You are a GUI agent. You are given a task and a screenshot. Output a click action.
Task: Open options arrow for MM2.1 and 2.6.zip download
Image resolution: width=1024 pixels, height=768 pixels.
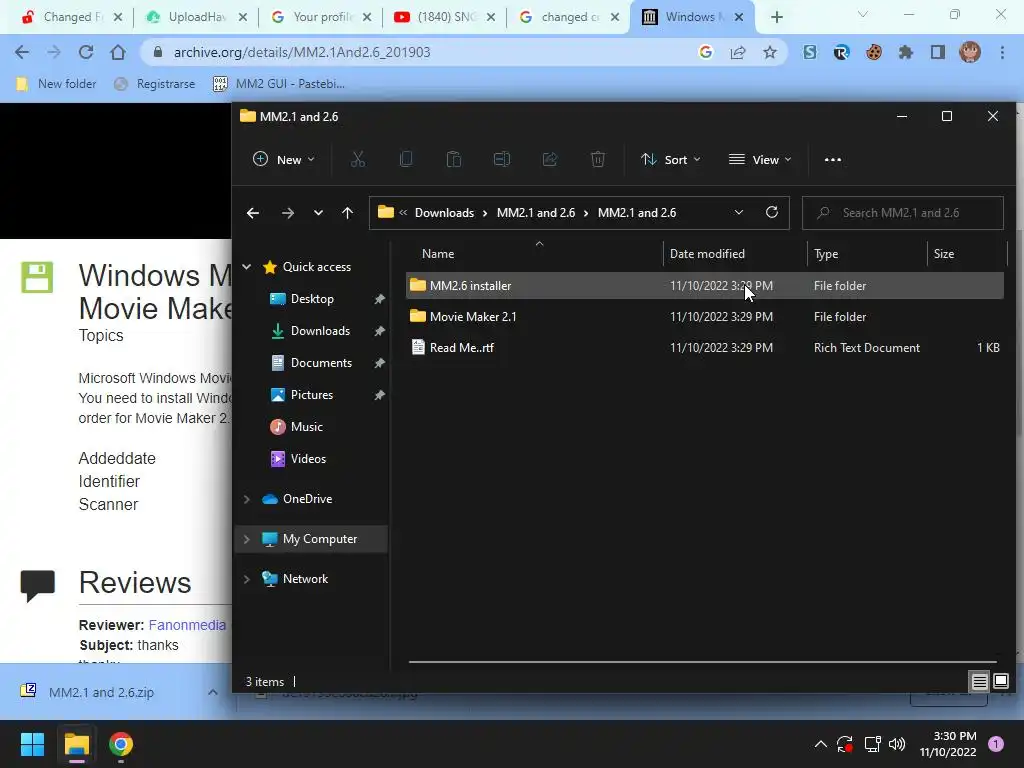(213, 692)
